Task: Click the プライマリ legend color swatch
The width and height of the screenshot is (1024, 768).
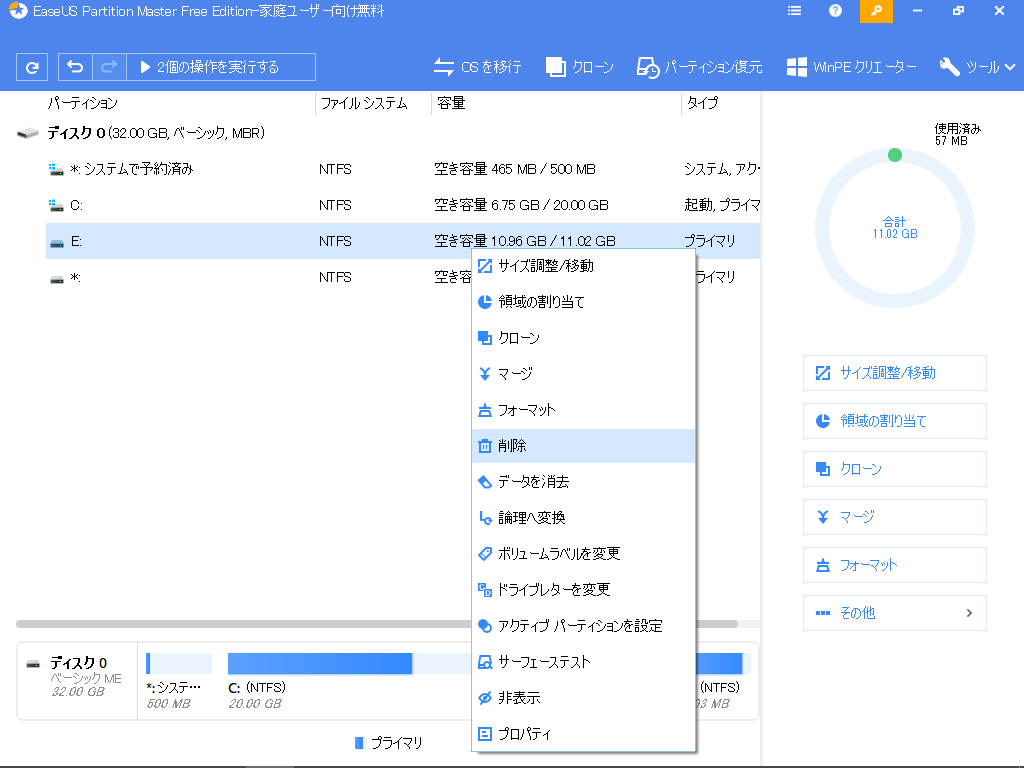Action: point(359,743)
